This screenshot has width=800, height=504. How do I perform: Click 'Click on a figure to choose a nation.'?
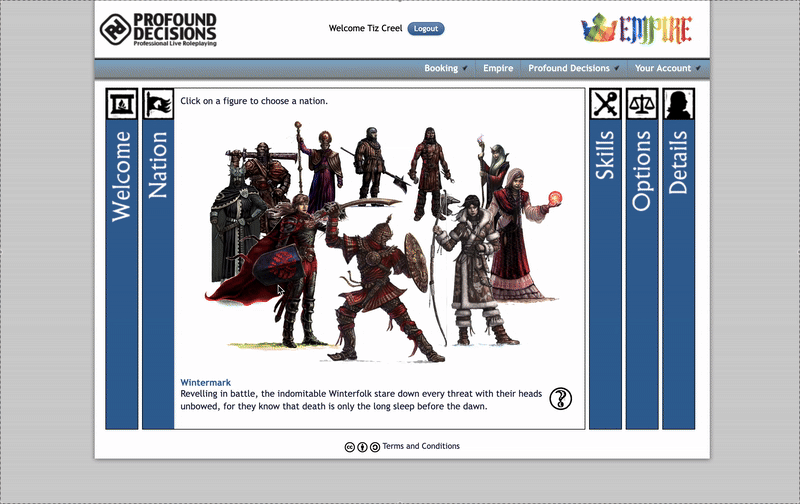254,101
